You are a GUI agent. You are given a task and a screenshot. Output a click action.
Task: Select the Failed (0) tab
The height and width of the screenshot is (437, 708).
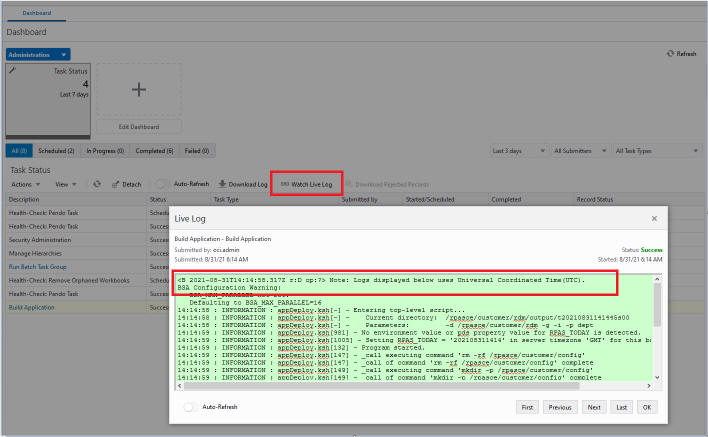pos(197,151)
